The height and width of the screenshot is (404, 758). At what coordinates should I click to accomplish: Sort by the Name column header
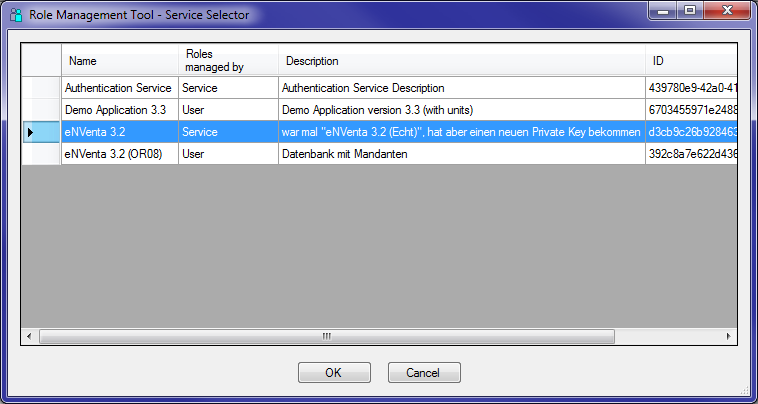tap(120, 60)
